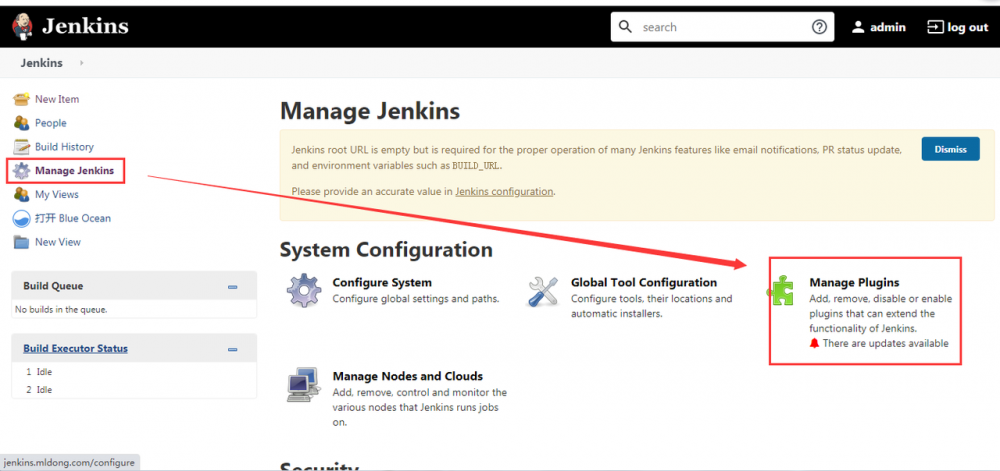Screen dimensions: 1000x471
Task: Click the System Configuration heading
Action: (x=386, y=249)
